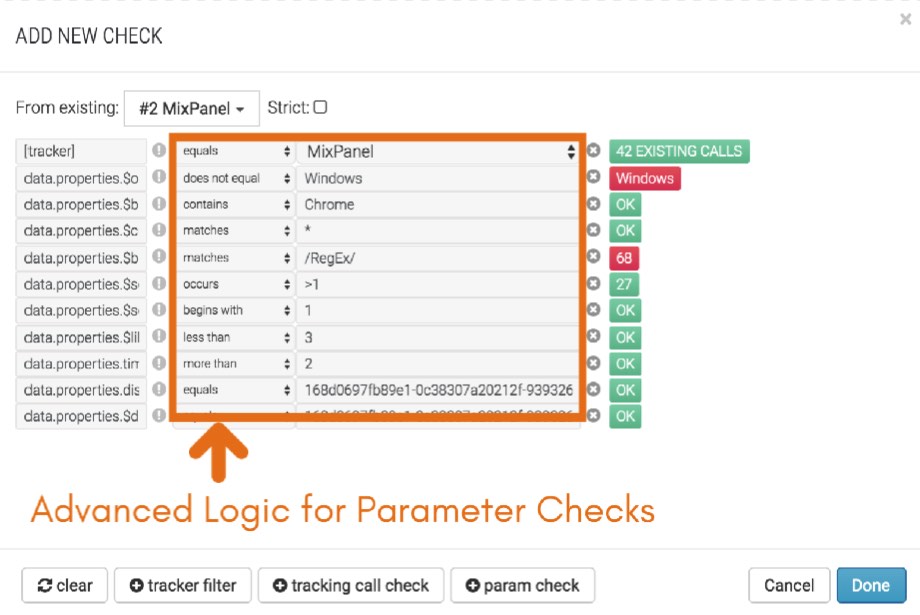This screenshot has height=615, width=920.
Task: Click the green '42 EXISTING CALLS' badge
Action: point(679,151)
